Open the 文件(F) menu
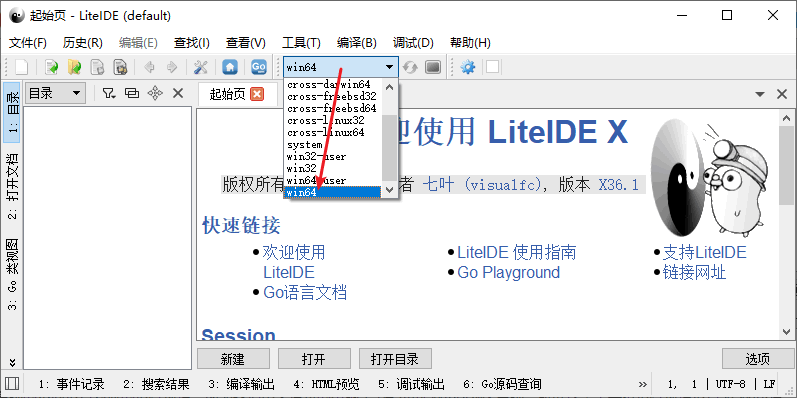This screenshot has height=398, width=797. tap(28, 43)
